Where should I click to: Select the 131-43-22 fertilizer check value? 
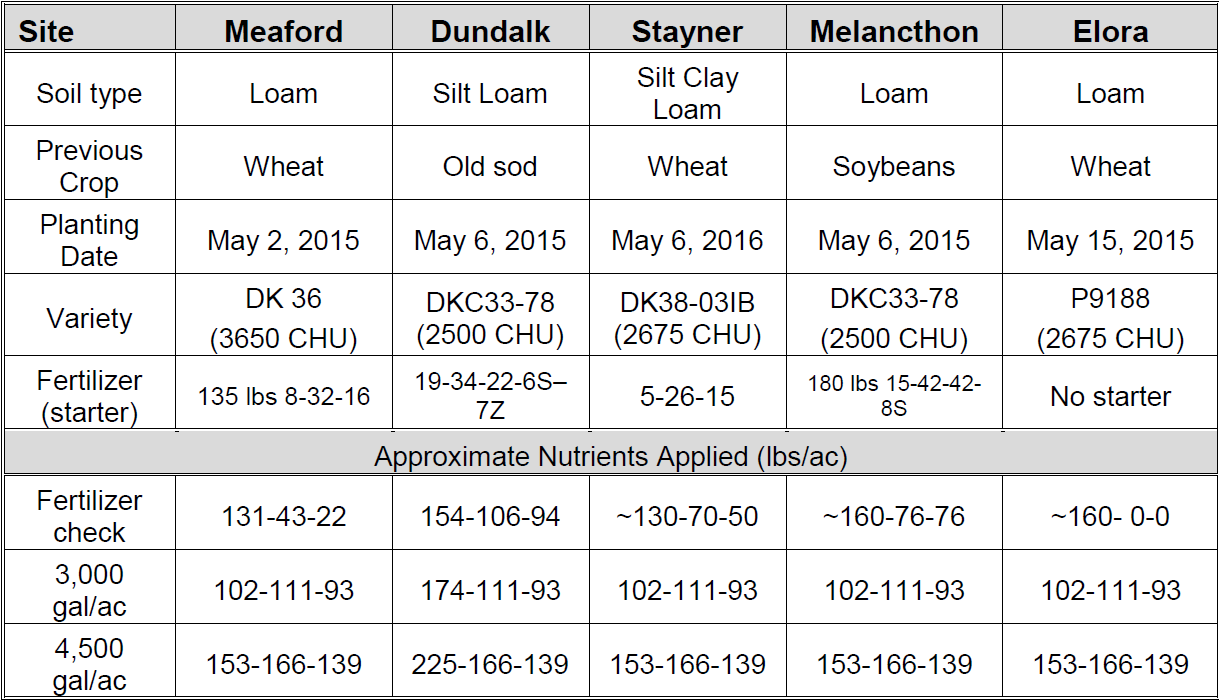point(283,517)
